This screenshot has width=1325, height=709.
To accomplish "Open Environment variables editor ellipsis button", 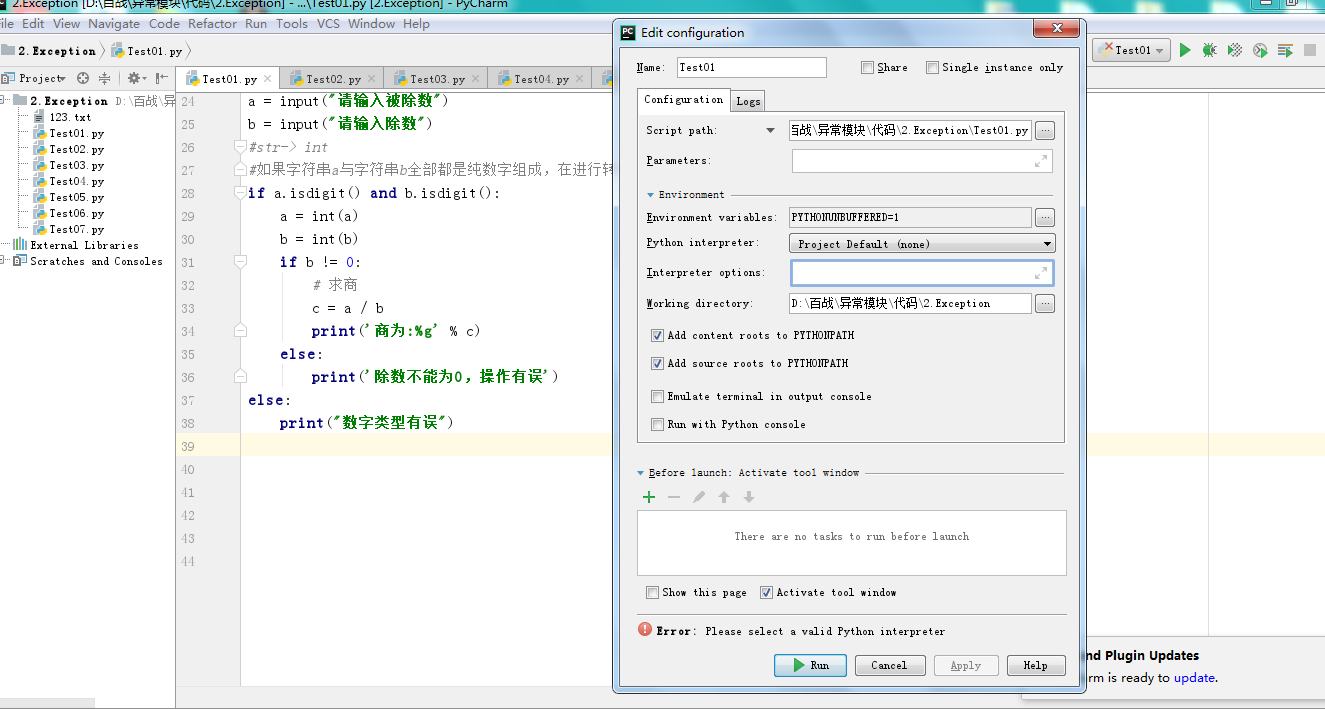I will point(1045,217).
